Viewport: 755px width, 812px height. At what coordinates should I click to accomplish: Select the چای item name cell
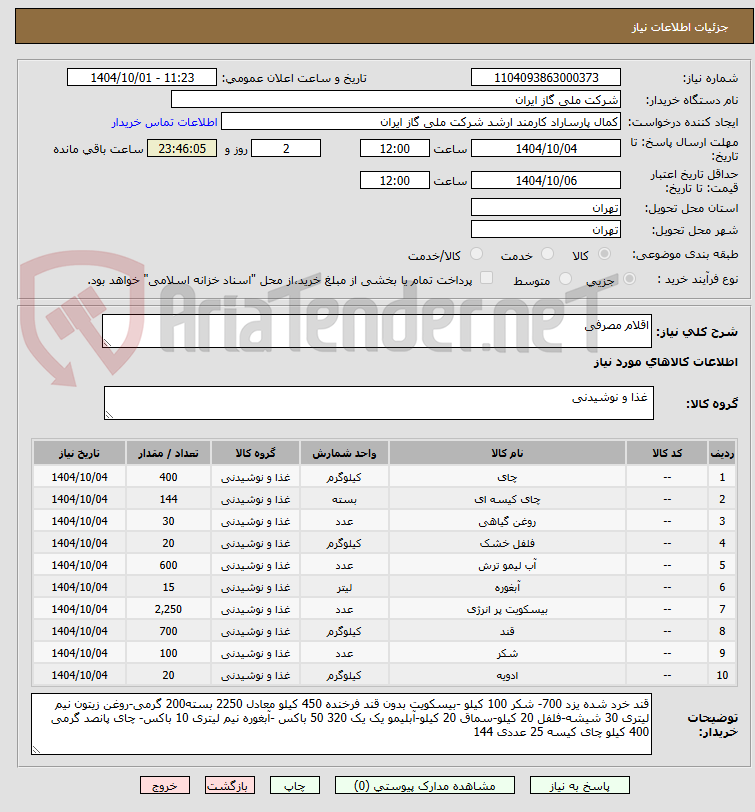pos(507,477)
